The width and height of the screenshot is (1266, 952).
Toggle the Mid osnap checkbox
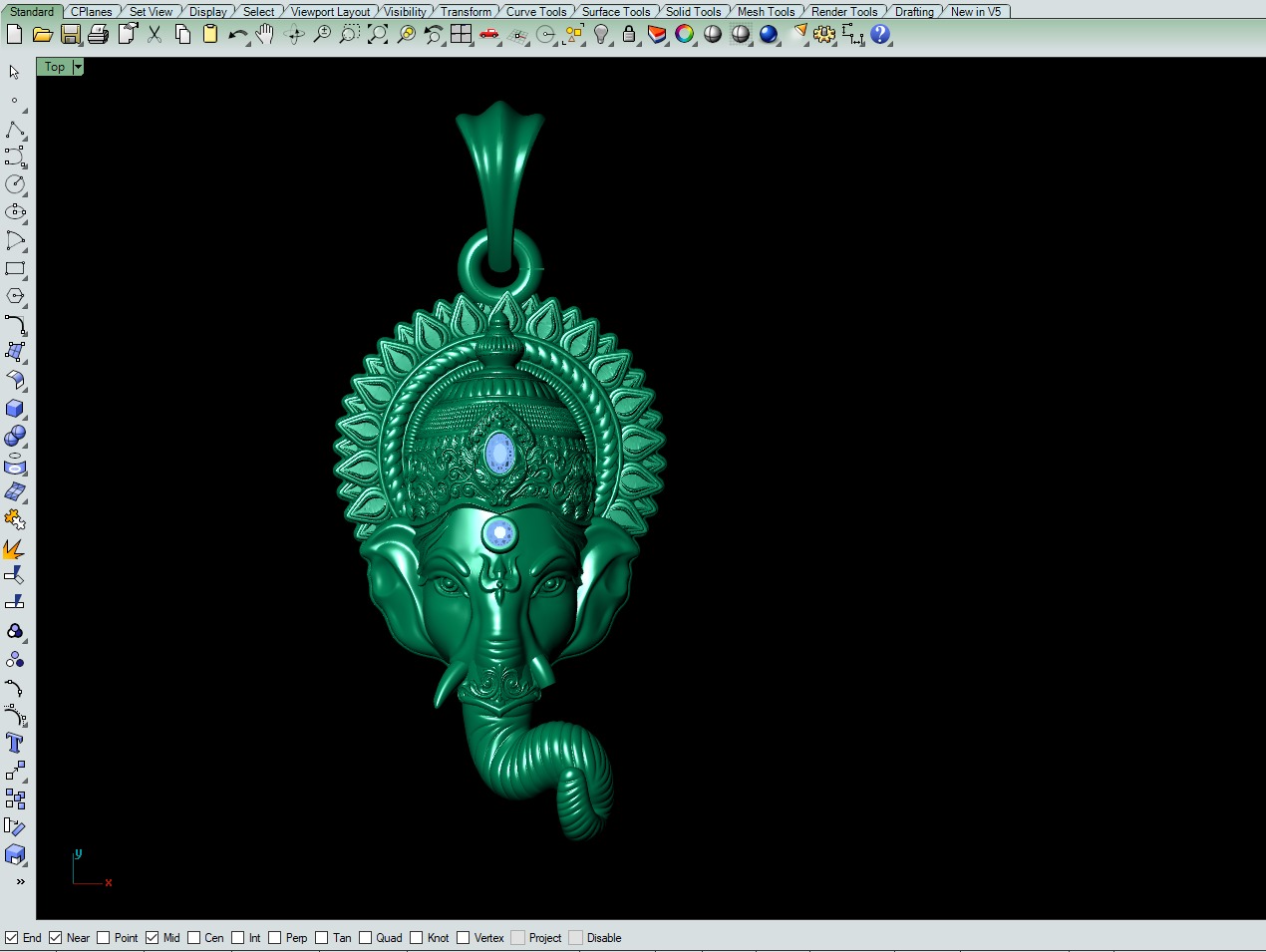[153, 938]
